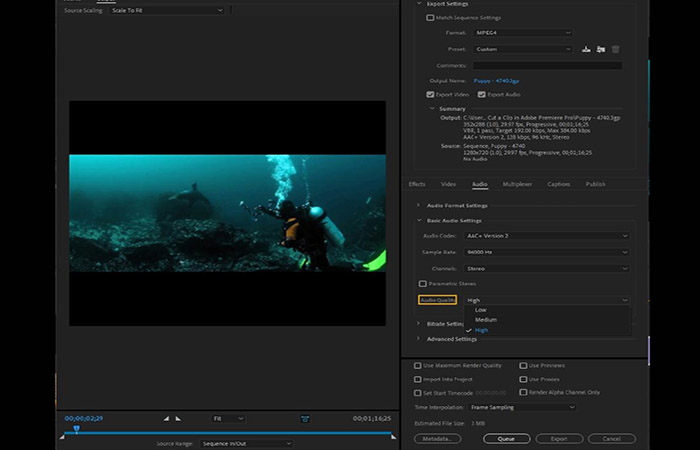Open the Time Interpolation dropdown
The image size is (700, 450).
(522, 408)
